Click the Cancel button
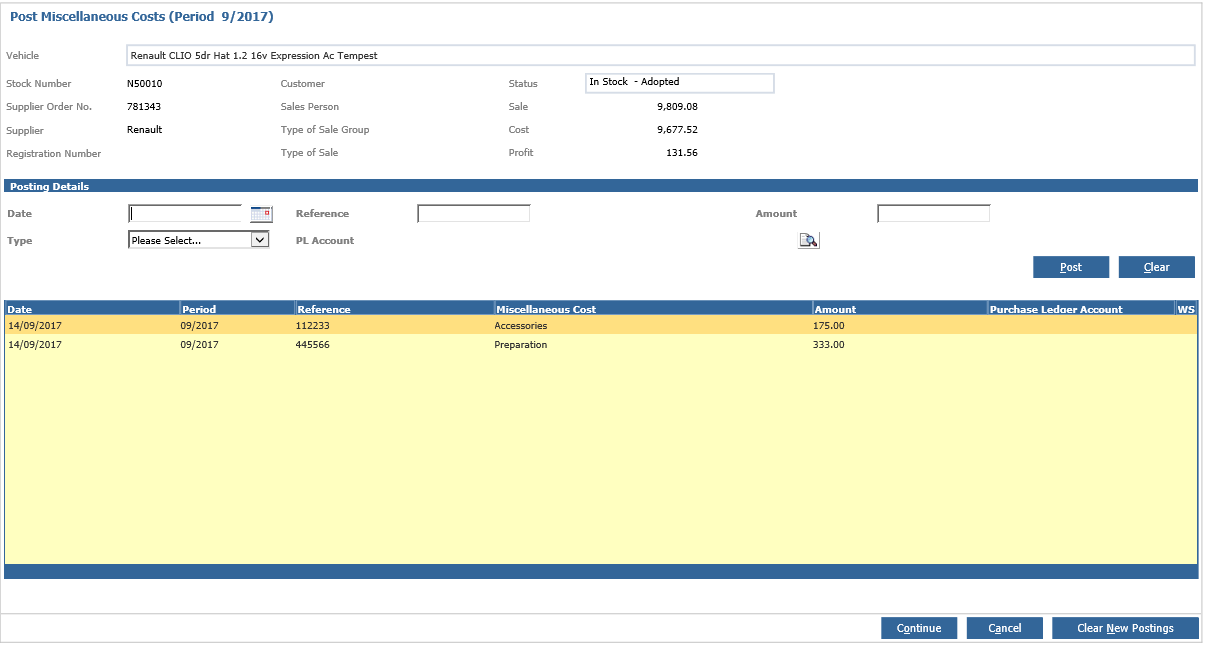The height and width of the screenshot is (645, 1205). coord(1005,628)
